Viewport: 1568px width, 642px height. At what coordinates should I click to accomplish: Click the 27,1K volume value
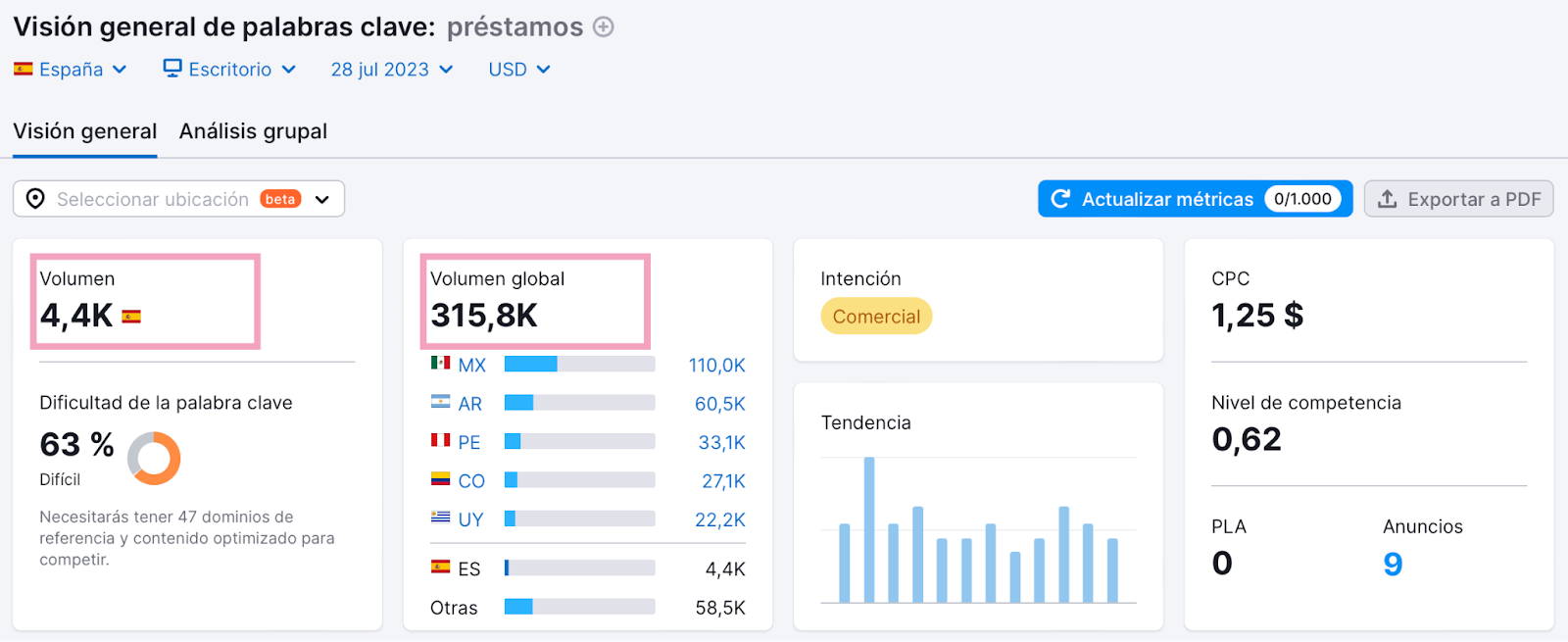(x=723, y=481)
